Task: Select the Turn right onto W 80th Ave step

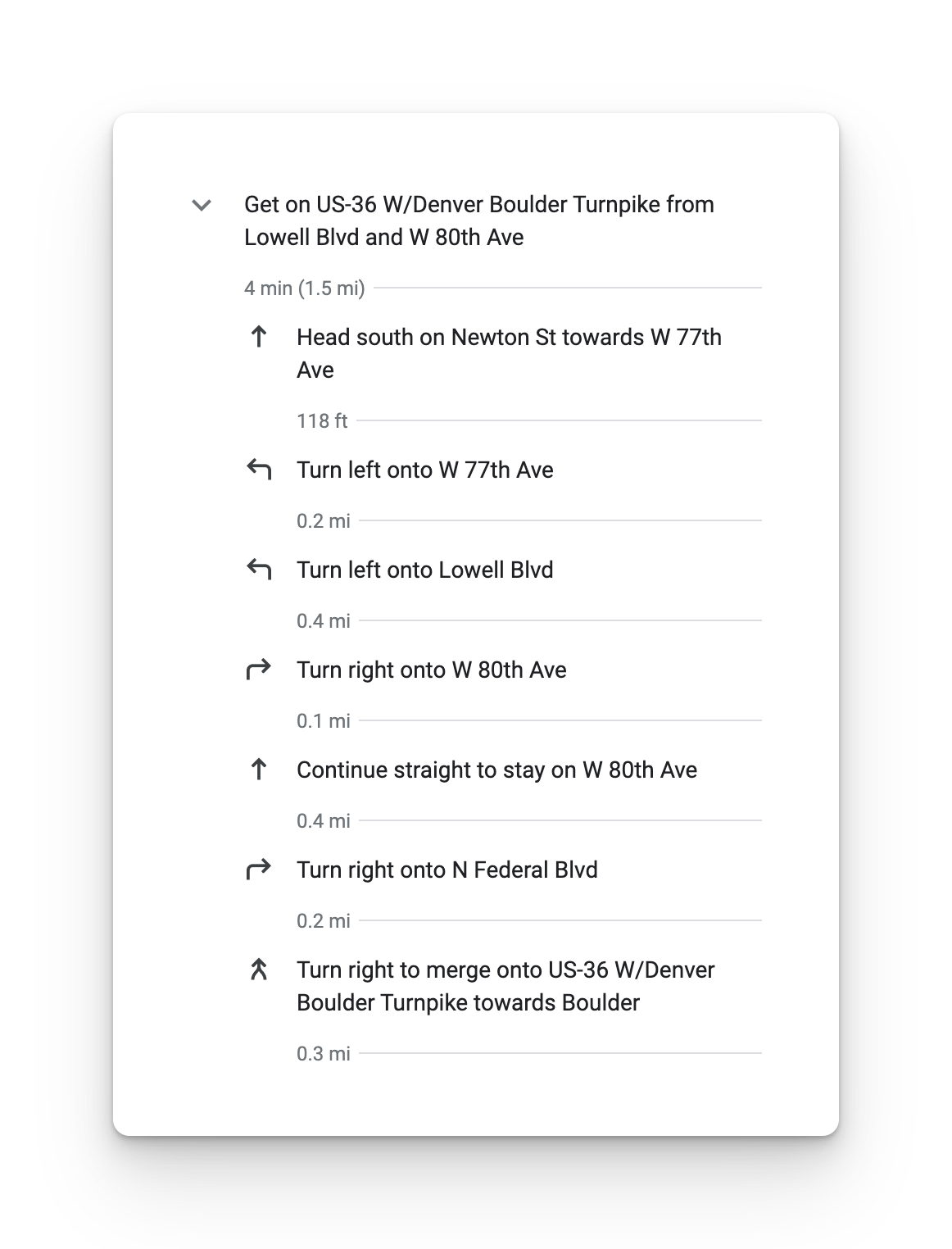Action: click(x=432, y=670)
